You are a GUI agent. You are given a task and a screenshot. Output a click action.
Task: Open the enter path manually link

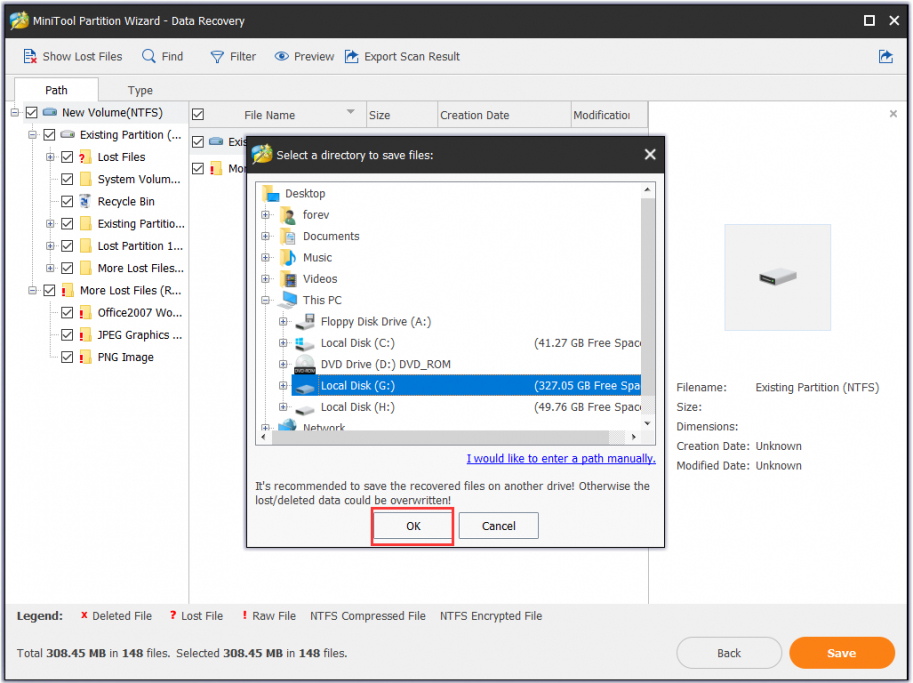click(561, 459)
